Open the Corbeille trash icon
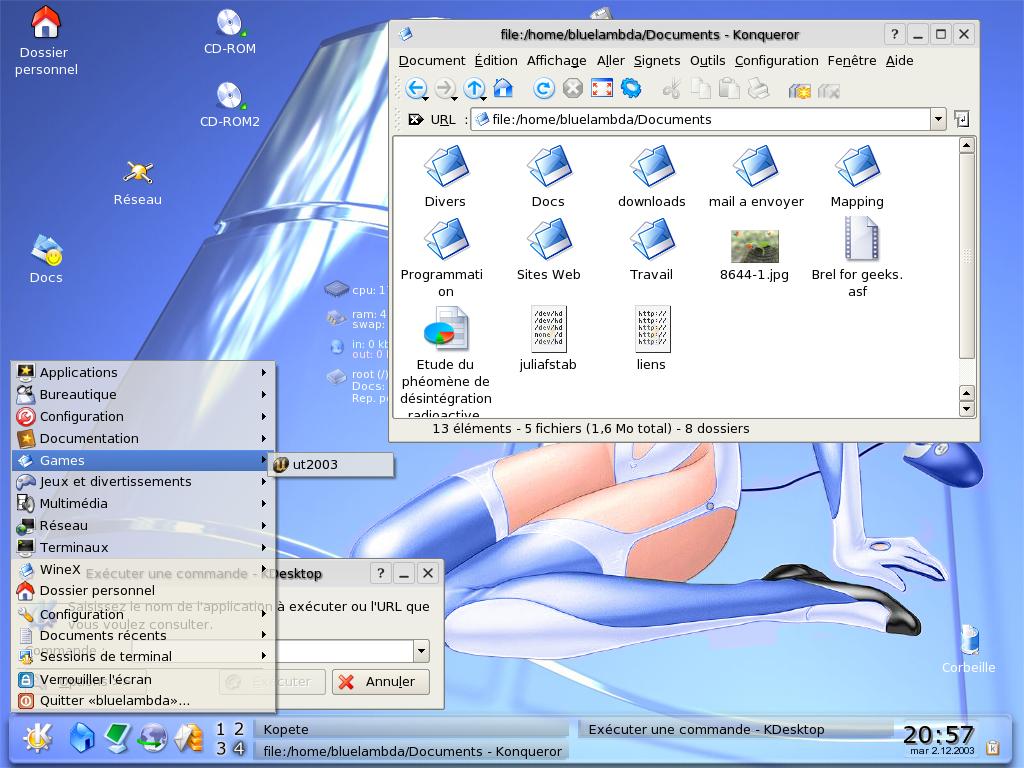The height and width of the screenshot is (768, 1024). click(969, 649)
